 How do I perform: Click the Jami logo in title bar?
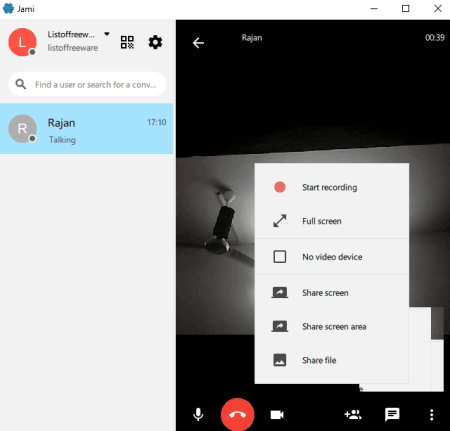click(x=8, y=8)
